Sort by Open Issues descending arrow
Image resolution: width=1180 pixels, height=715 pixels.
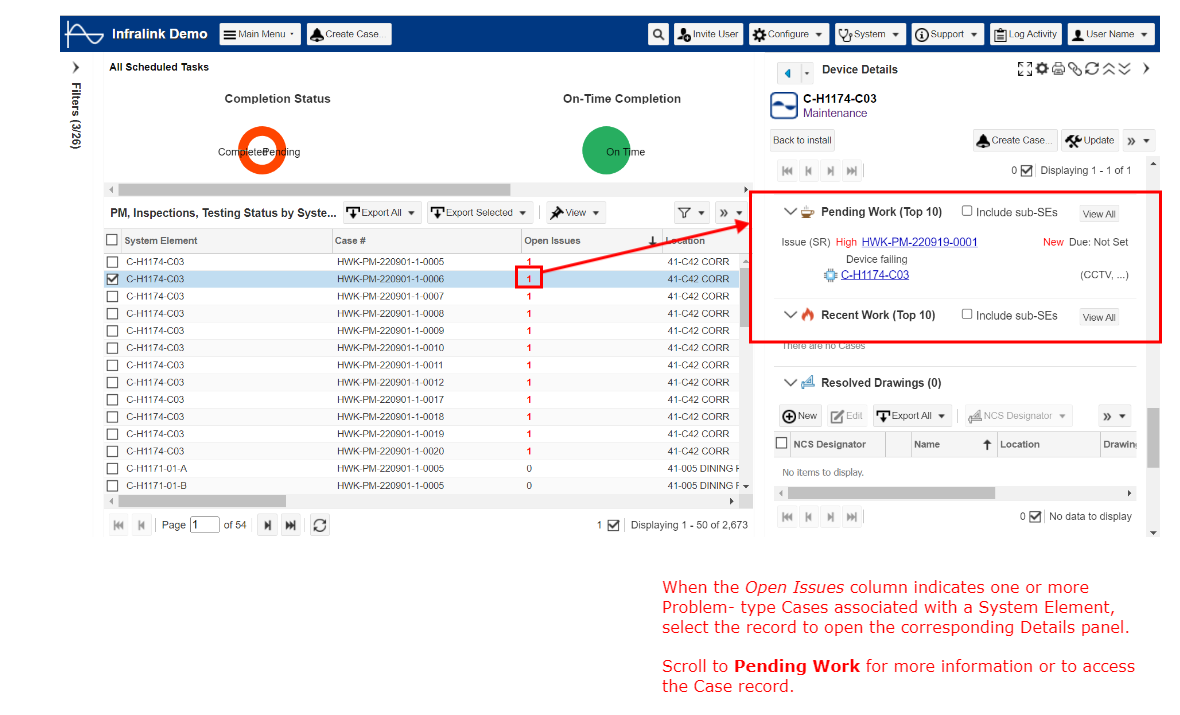pos(652,241)
